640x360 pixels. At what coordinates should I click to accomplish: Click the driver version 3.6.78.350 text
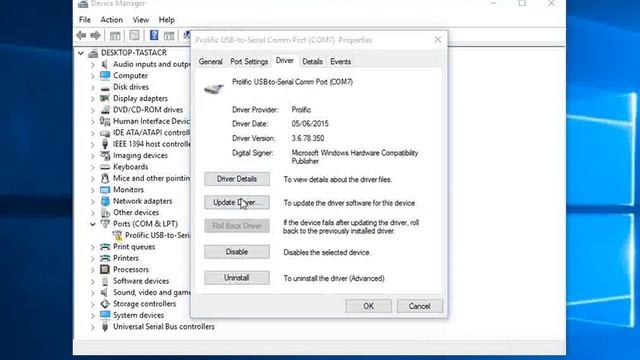(308, 138)
